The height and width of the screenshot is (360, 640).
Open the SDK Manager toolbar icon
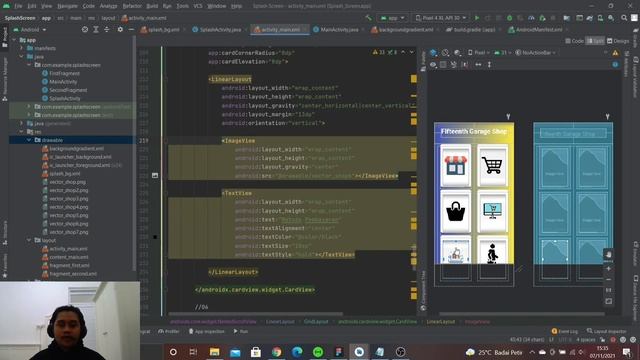(x=611, y=18)
